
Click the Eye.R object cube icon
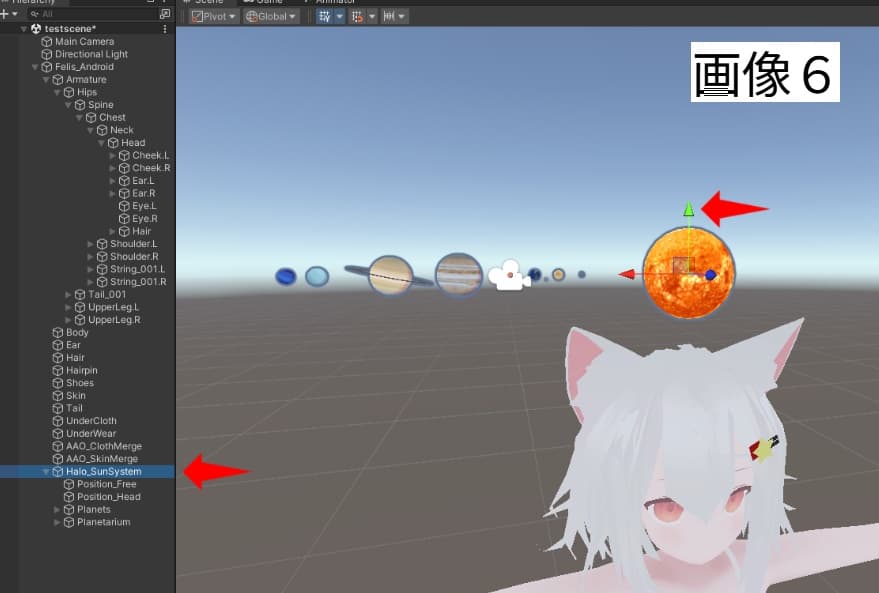point(124,219)
